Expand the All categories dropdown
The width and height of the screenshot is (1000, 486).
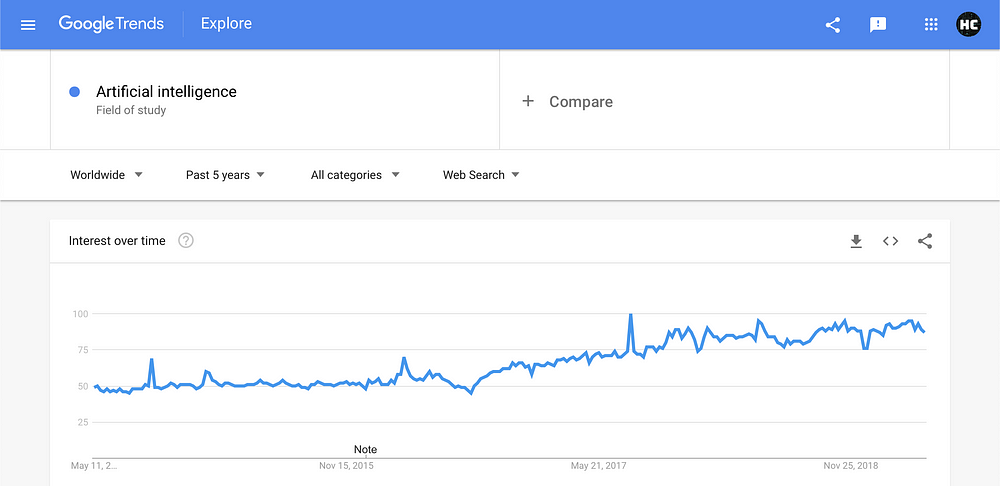(x=355, y=175)
